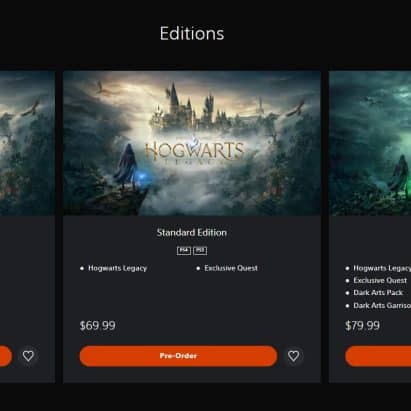Open the left edition card artwork
The width and height of the screenshot is (411, 411).
(x=27, y=143)
